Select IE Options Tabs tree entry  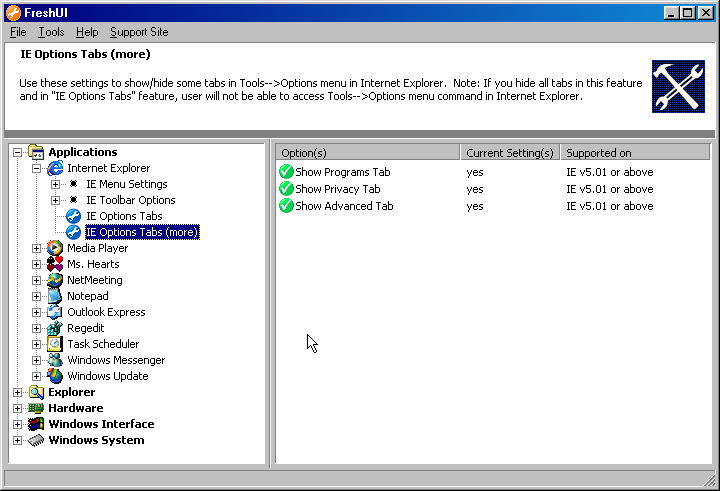124,216
